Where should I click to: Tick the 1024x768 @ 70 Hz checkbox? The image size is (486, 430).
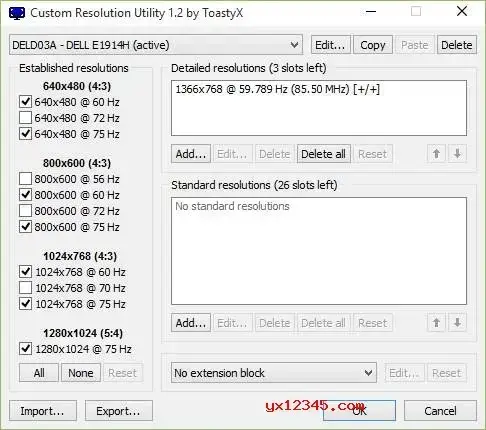click(25, 288)
